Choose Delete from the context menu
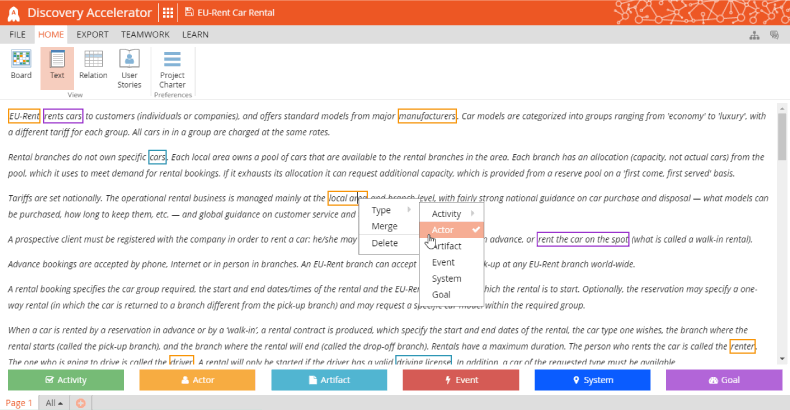790x410 pixels. [x=385, y=243]
